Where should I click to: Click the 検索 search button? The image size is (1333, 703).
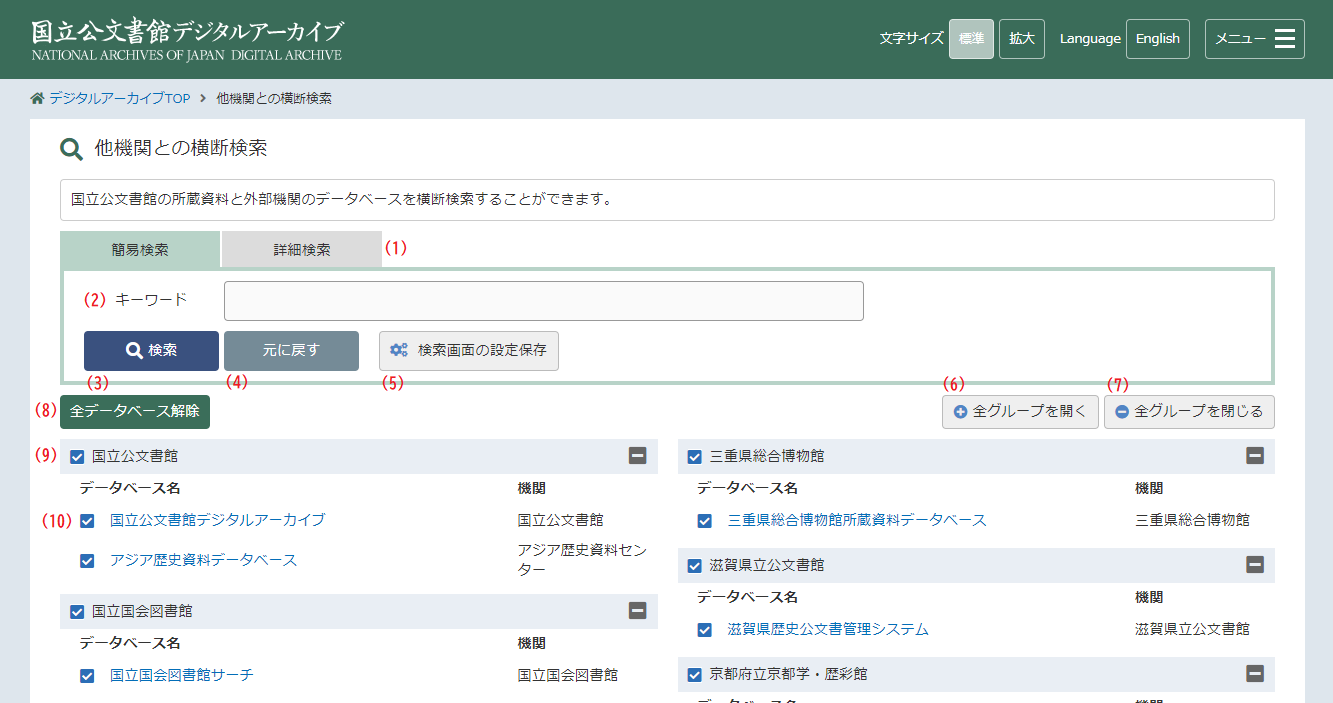(x=151, y=351)
